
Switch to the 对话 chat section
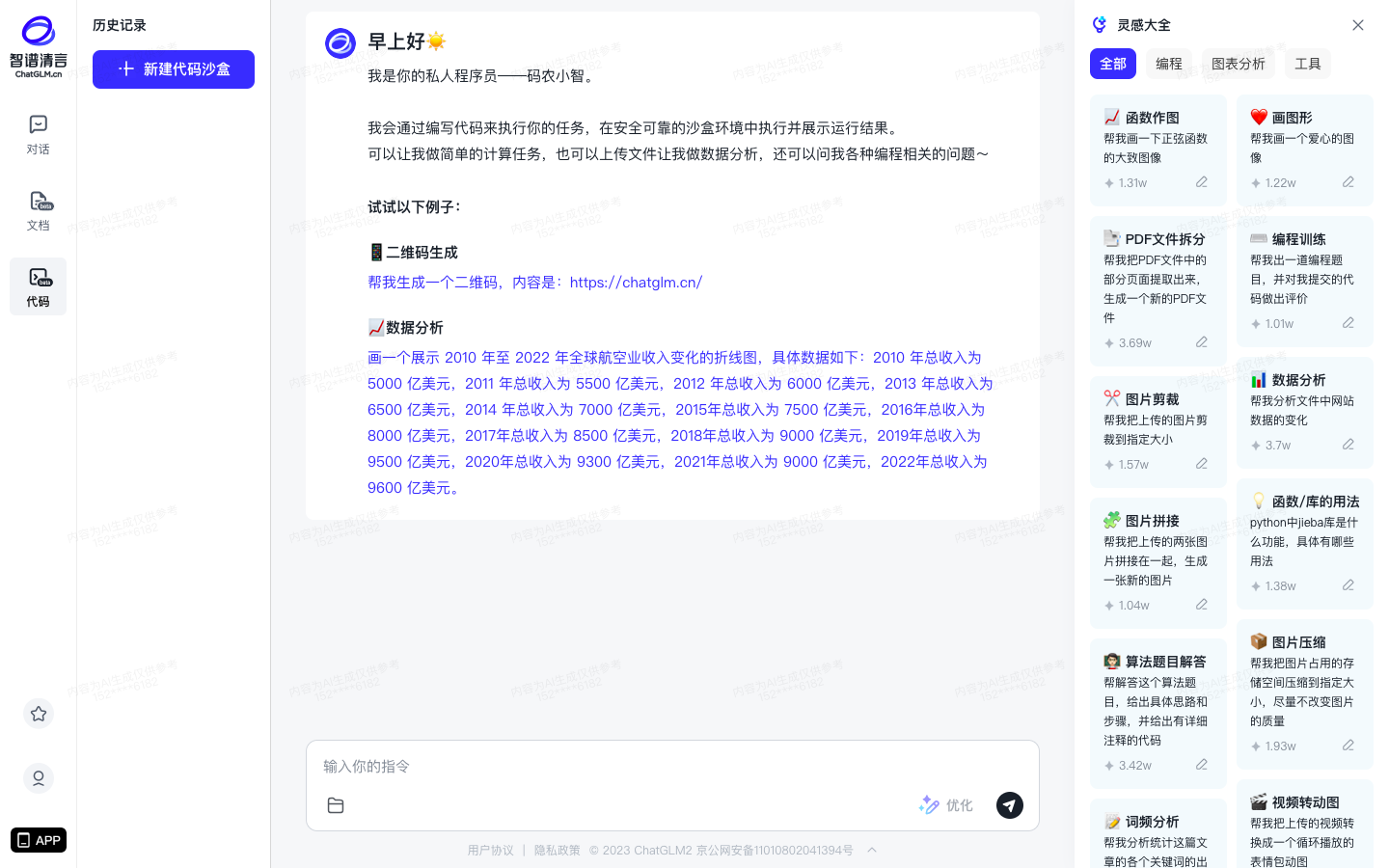point(39,134)
